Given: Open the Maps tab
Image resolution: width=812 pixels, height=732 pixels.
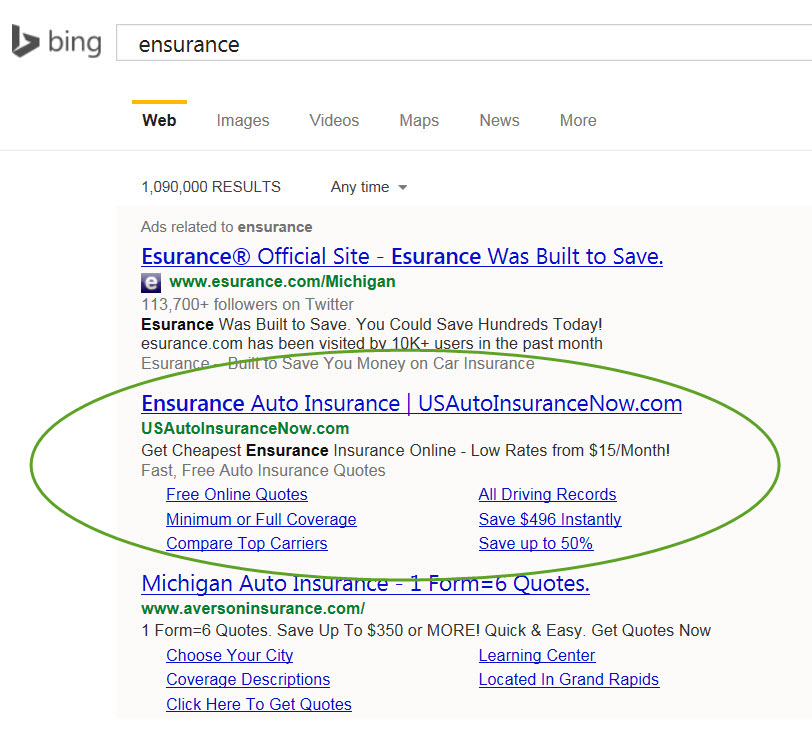Looking at the screenshot, I should point(419,120).
